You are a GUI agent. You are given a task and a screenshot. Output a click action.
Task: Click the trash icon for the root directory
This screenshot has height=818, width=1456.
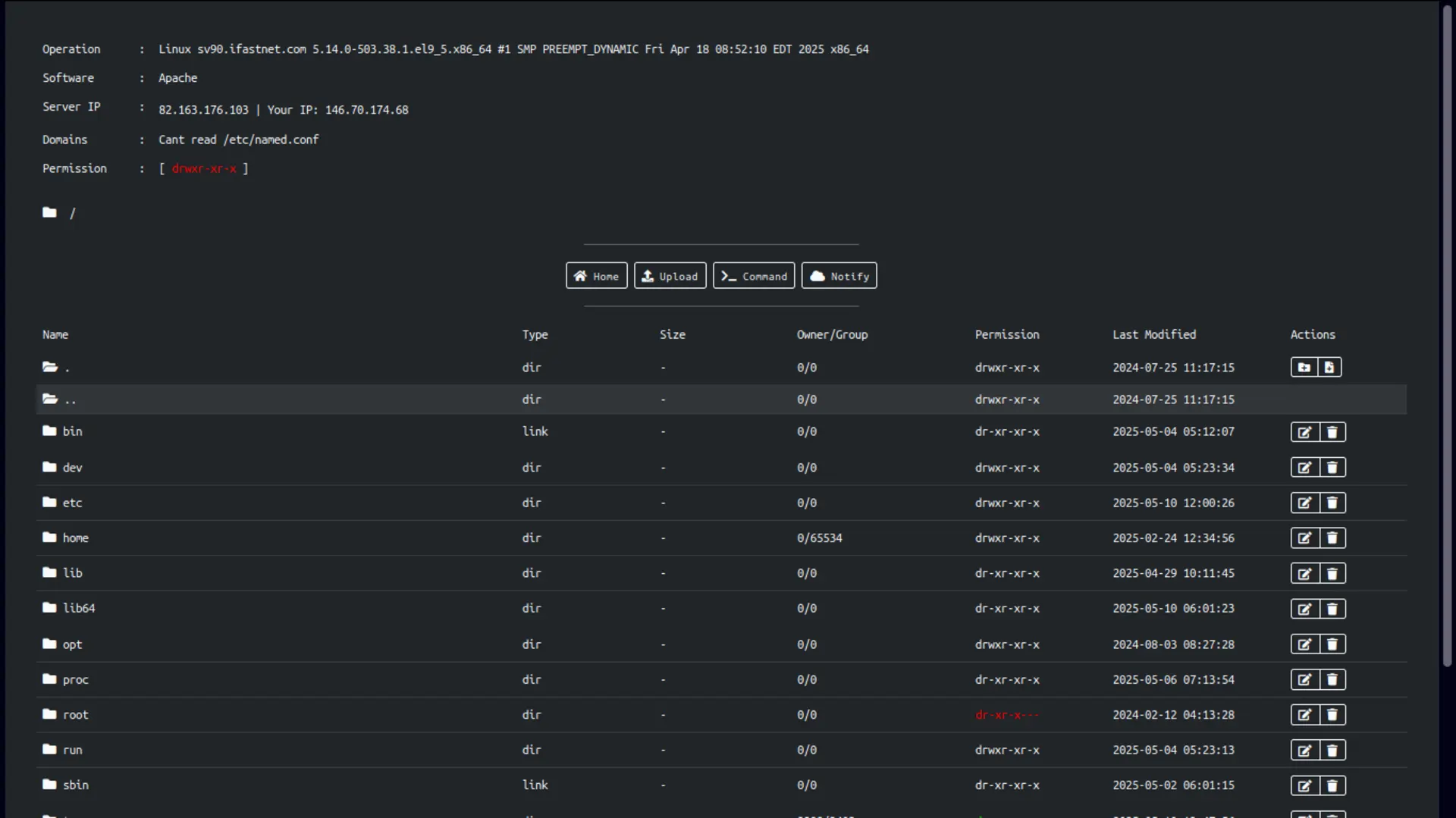[1332, 715]
